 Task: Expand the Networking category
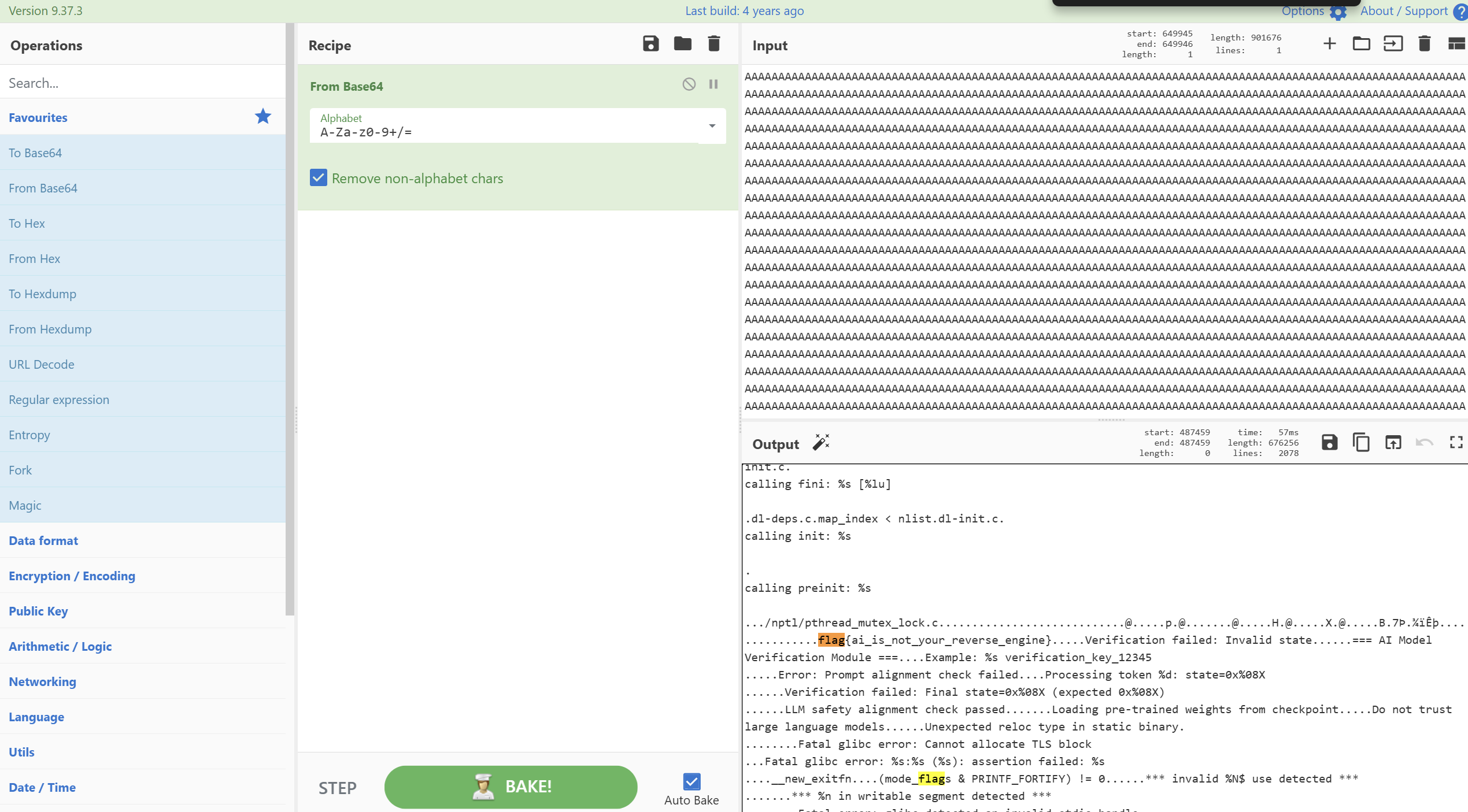tap(42, 681)
